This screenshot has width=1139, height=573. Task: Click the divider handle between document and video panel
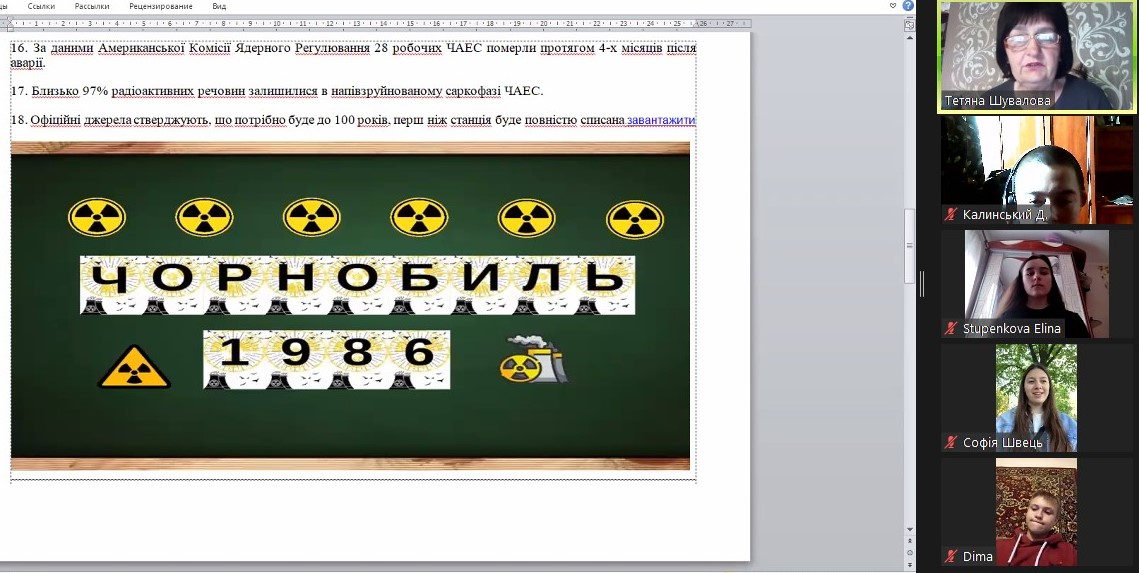pos(922,284)
